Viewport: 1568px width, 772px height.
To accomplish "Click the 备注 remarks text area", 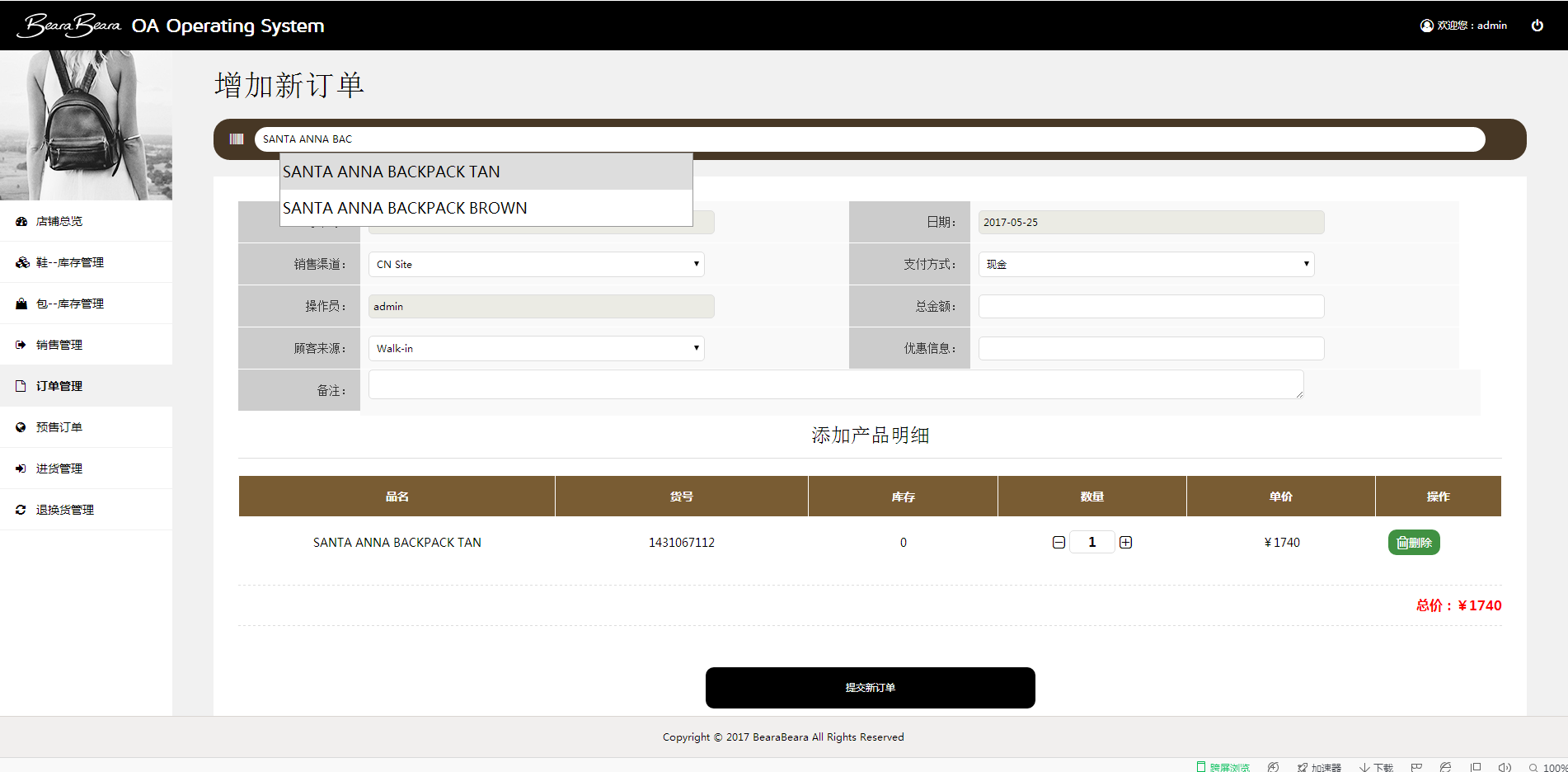I will 835,385.
